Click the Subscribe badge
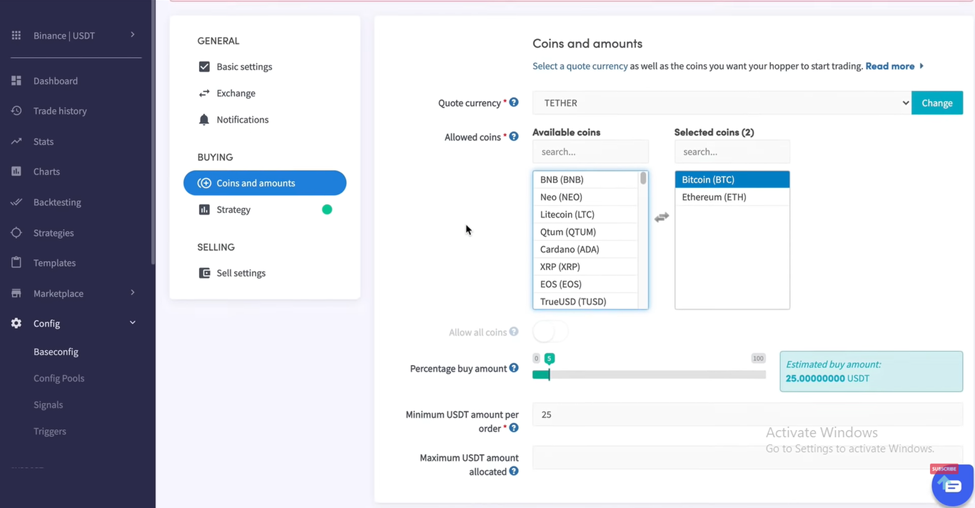 pyautogui.click(x=944, y=469)
